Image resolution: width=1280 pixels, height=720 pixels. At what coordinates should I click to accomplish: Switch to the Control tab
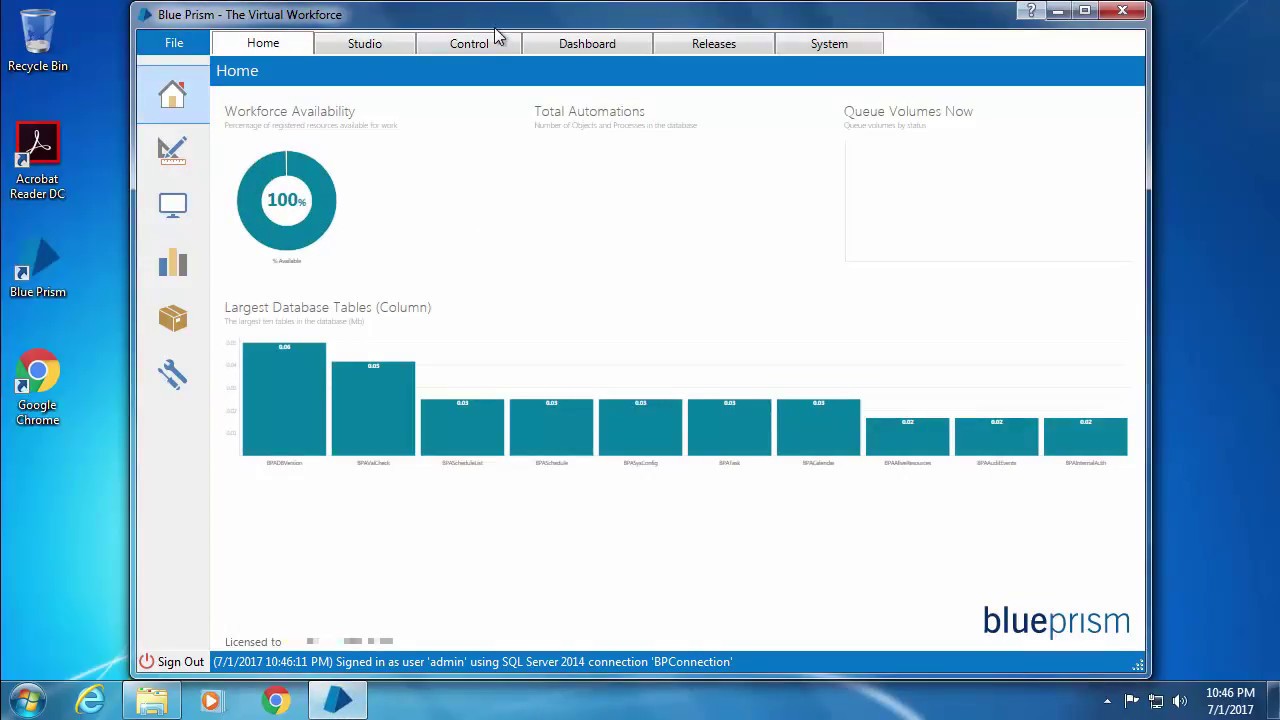pos(469,44)
